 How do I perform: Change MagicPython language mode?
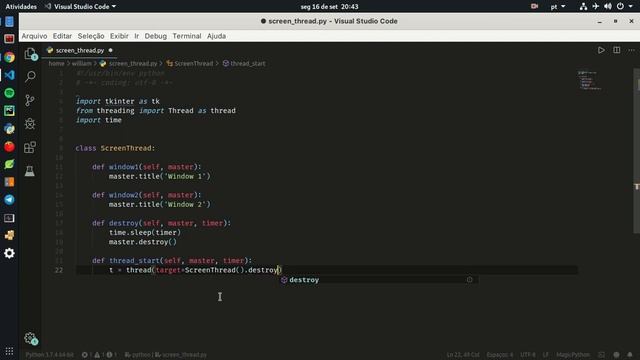tap(573, 355)
